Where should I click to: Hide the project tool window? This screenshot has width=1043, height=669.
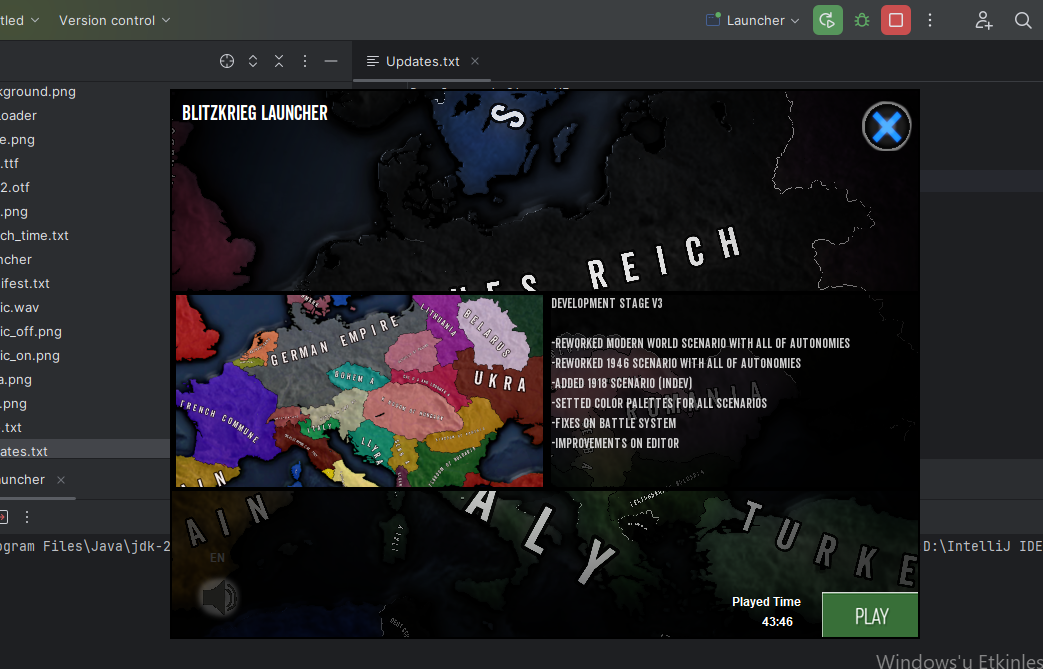(331, 61)
